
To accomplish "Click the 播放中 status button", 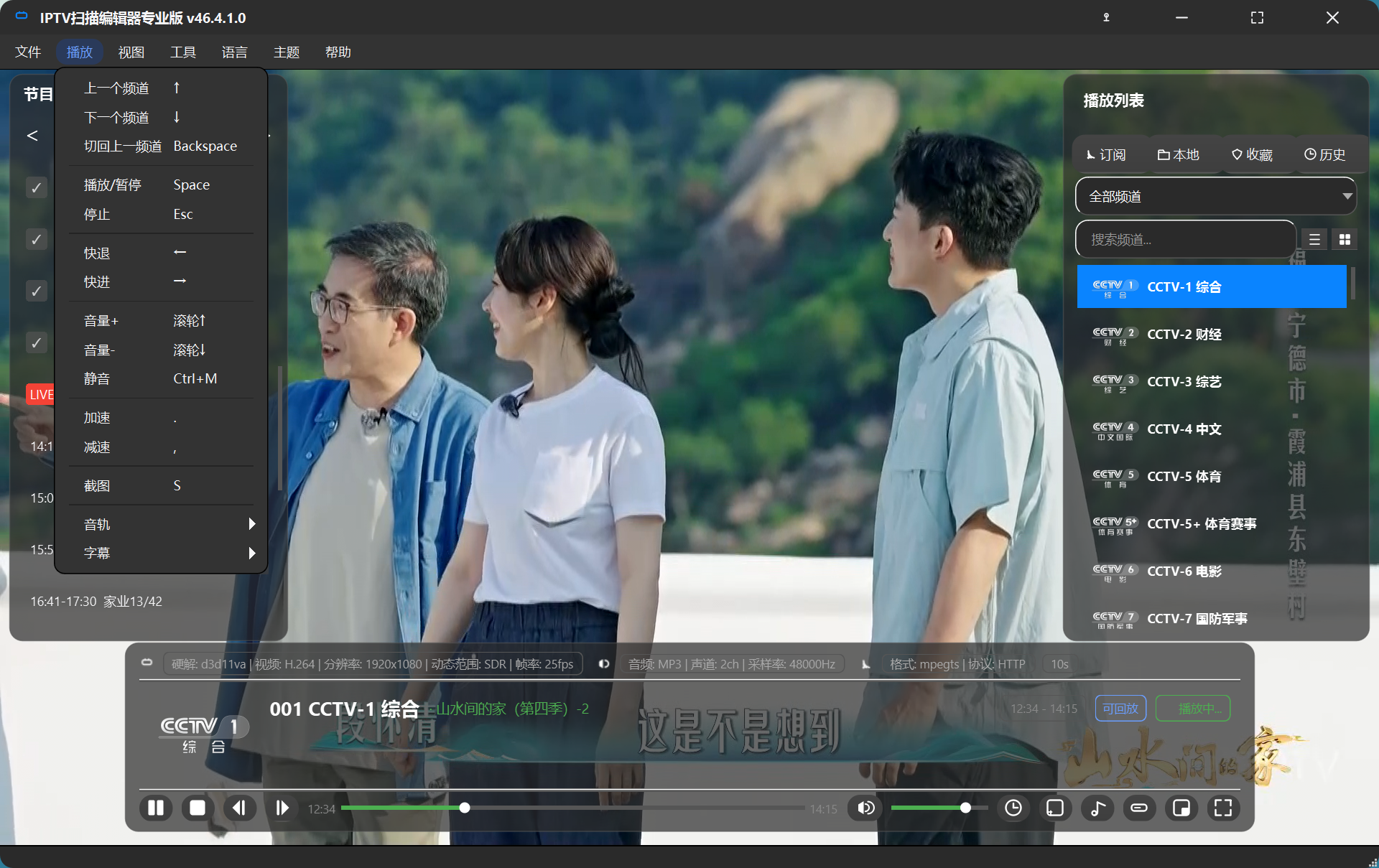I will pyautogui.click(x=1193, y=709).
